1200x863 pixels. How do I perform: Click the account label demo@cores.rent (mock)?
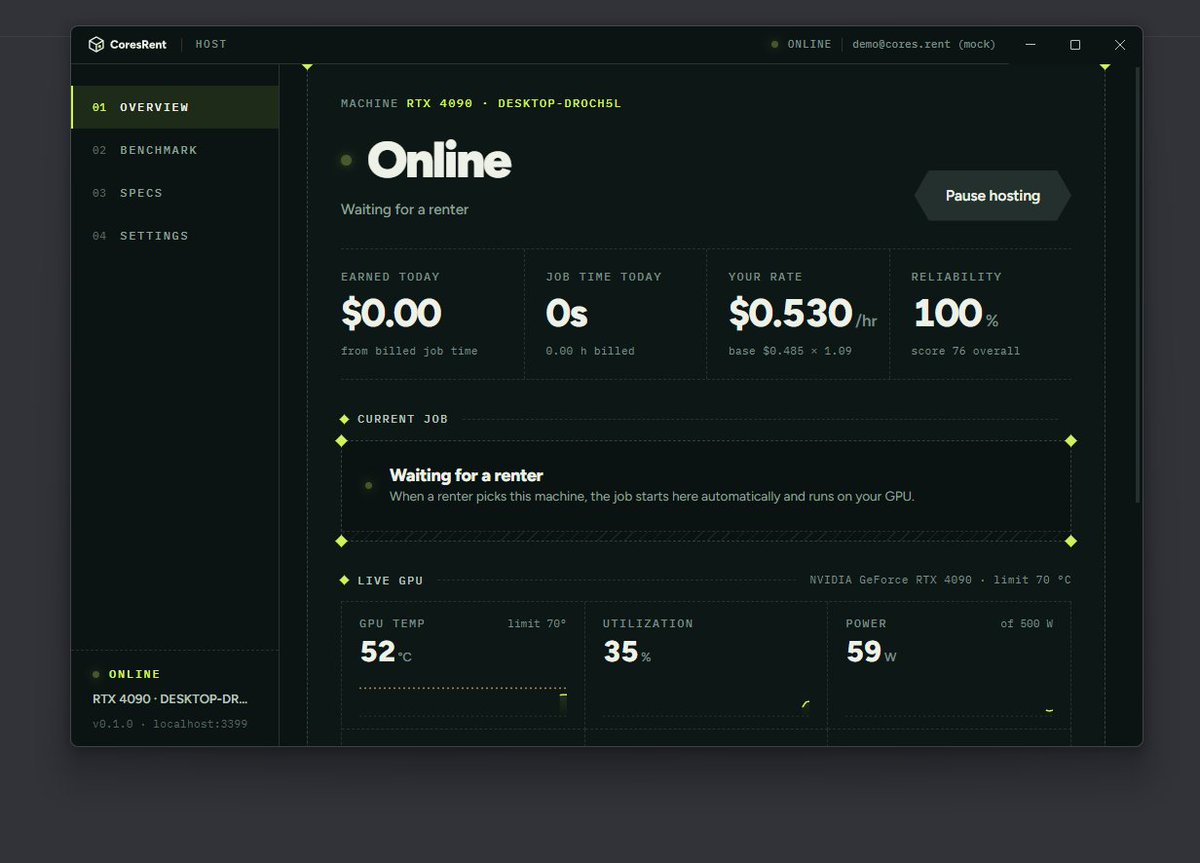coord(924,44)
